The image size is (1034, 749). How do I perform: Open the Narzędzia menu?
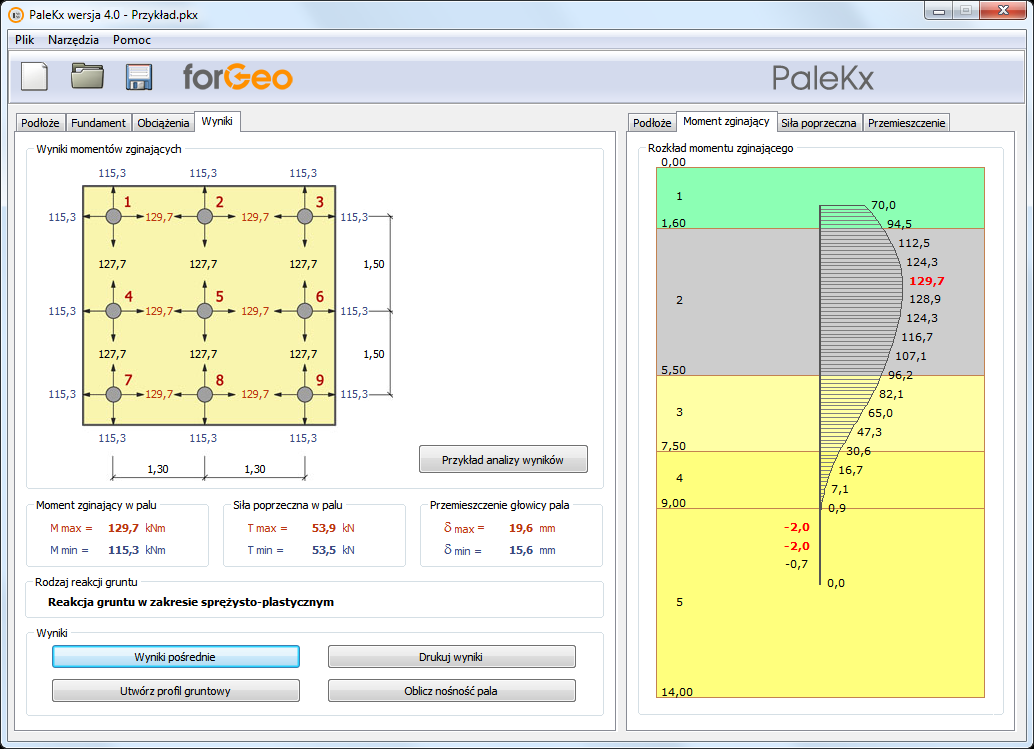(x=73, y=40)
